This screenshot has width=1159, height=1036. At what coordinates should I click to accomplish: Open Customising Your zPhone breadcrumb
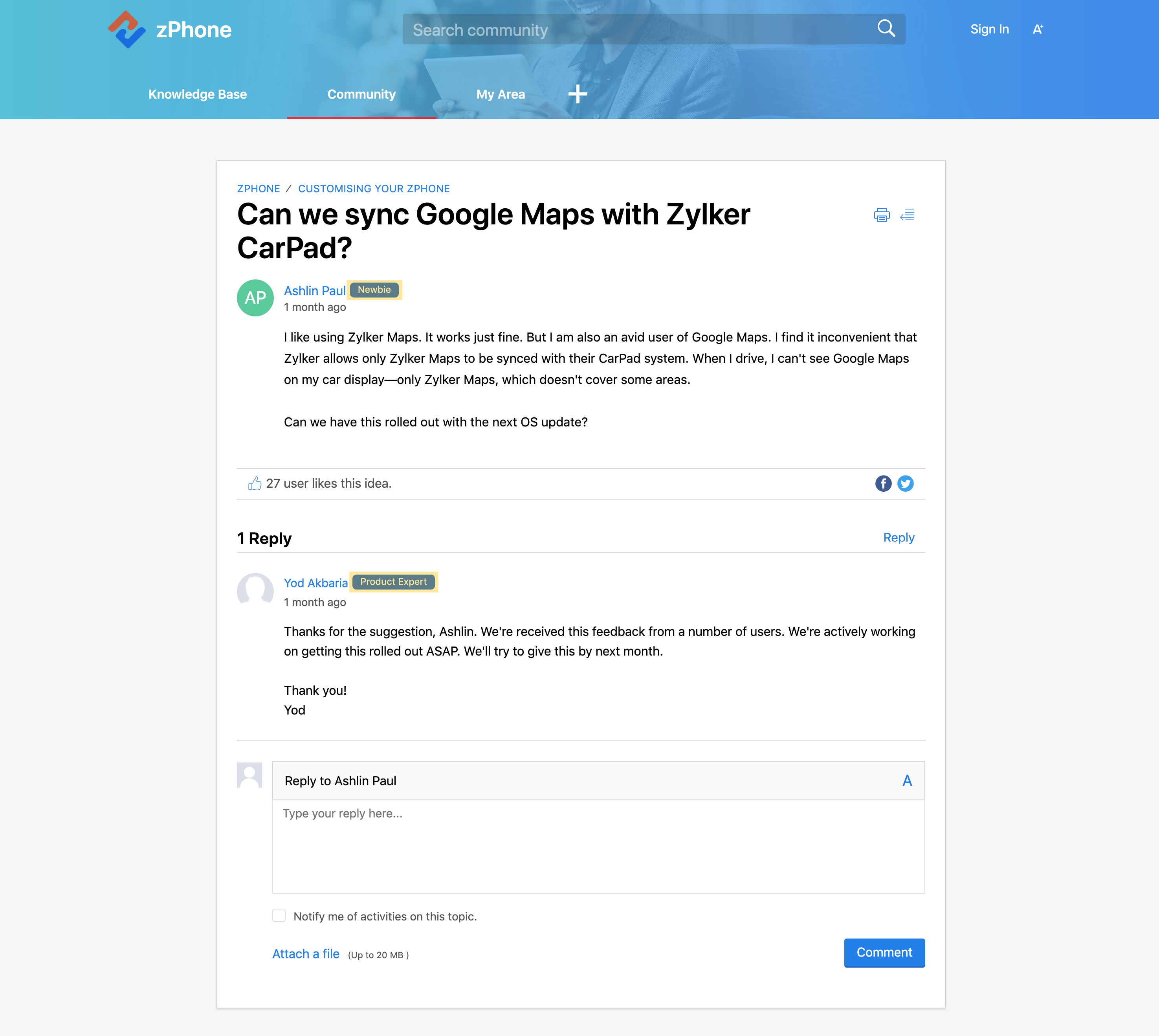click(374, 188)
